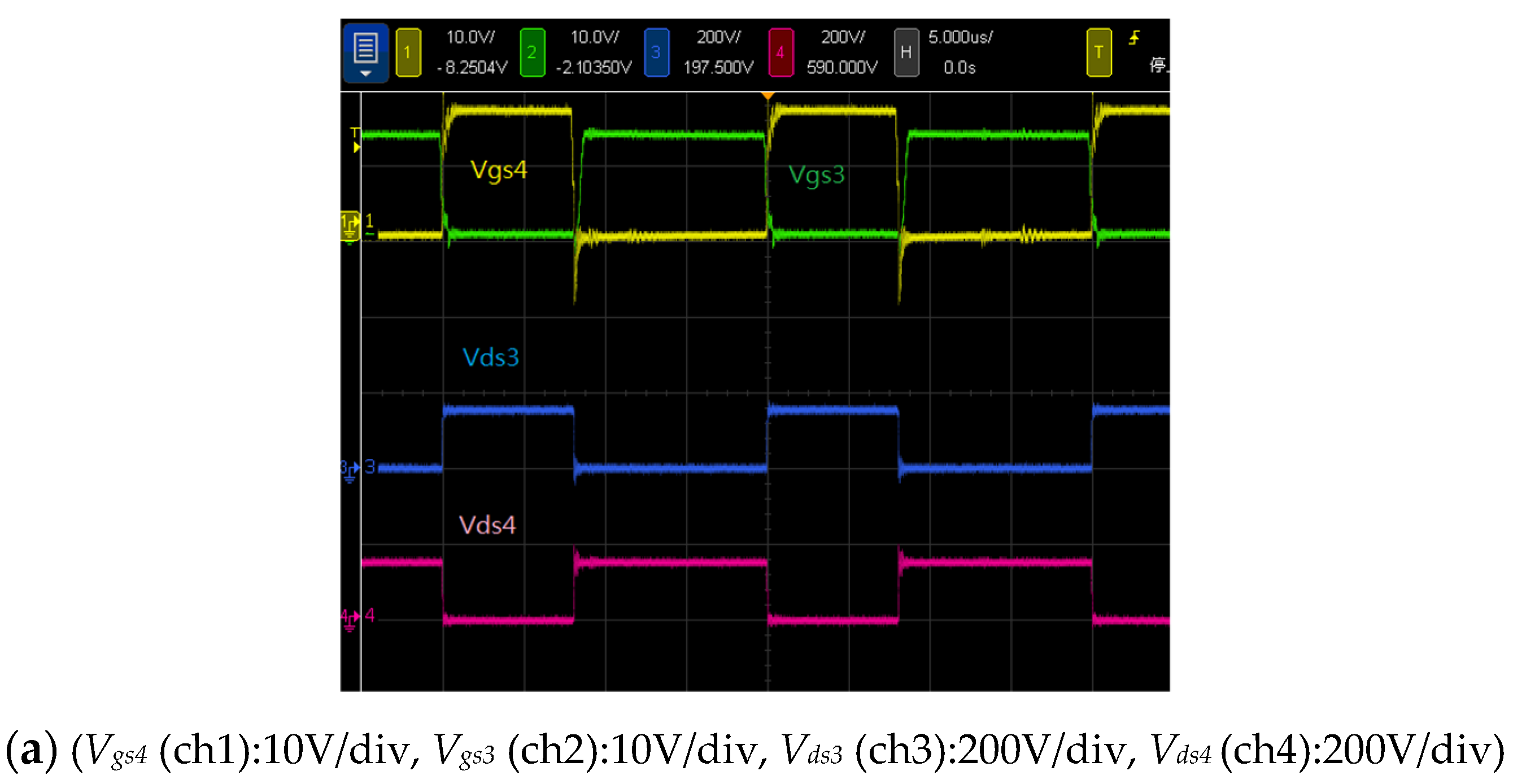Screen dimensions: 1513x784
Task: Select the yellow channel 1 button
Action: (408, 52)
